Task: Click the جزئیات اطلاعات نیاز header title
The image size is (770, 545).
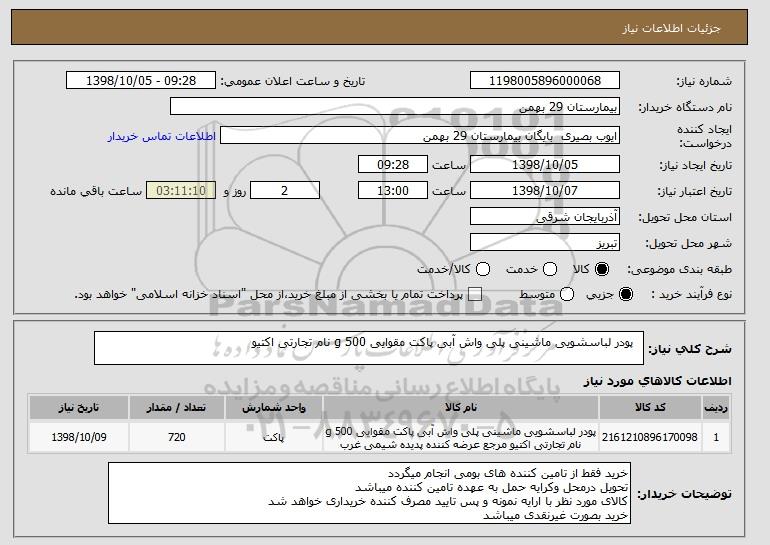Action: click(671, 28)
